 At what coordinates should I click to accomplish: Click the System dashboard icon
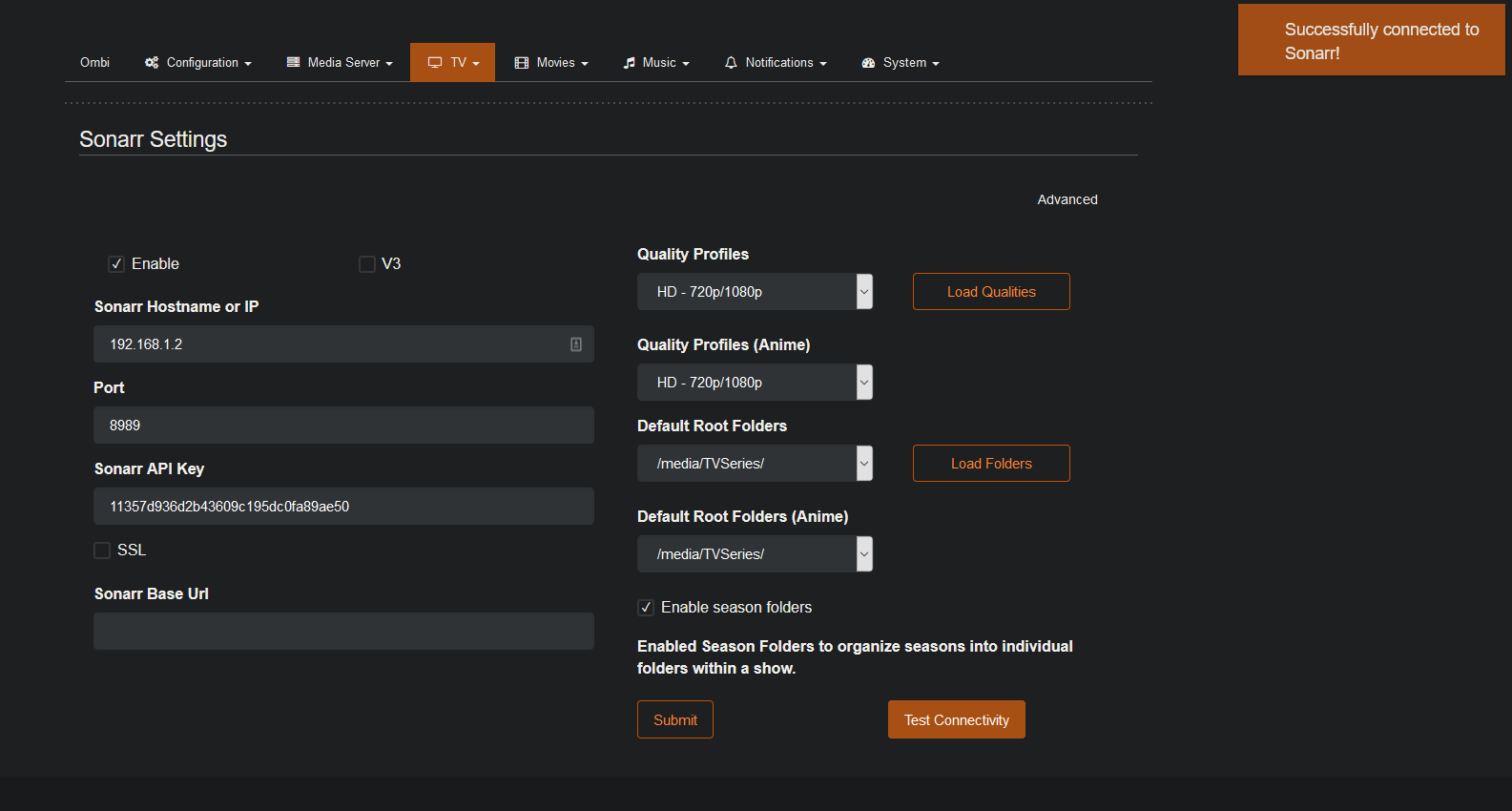[868, 63]
